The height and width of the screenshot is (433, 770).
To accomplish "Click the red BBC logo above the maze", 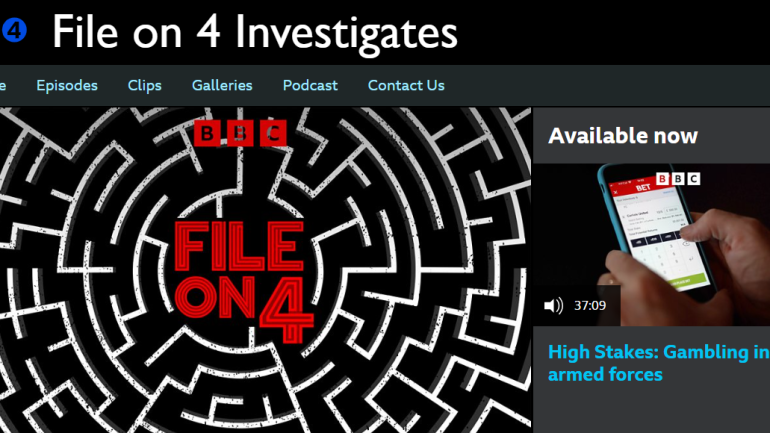I will coord(240,133).
